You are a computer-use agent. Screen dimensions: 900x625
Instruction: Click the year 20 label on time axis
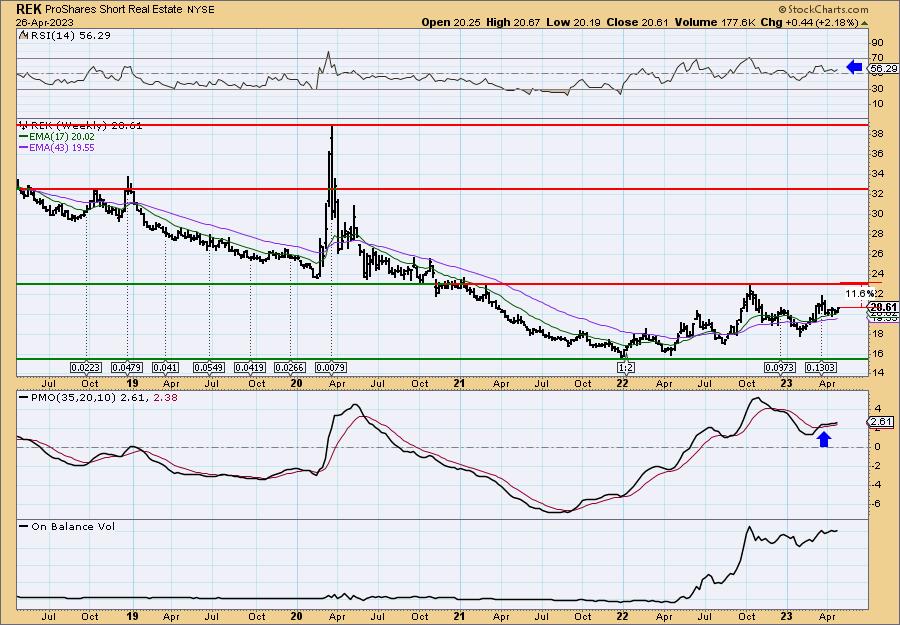click(296, 383)
